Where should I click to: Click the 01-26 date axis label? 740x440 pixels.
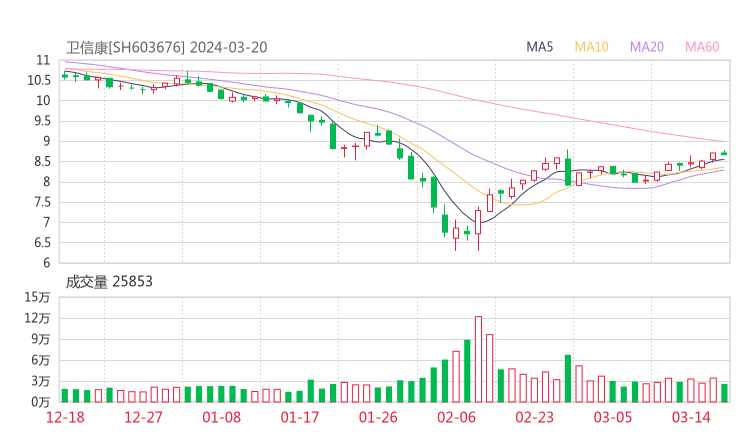pyautogui.click(x=378, y=417)
